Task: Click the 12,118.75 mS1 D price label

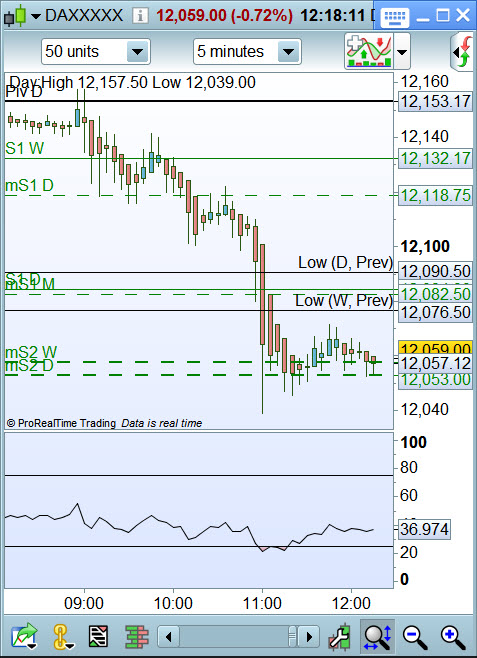Action: coord(435,196)
